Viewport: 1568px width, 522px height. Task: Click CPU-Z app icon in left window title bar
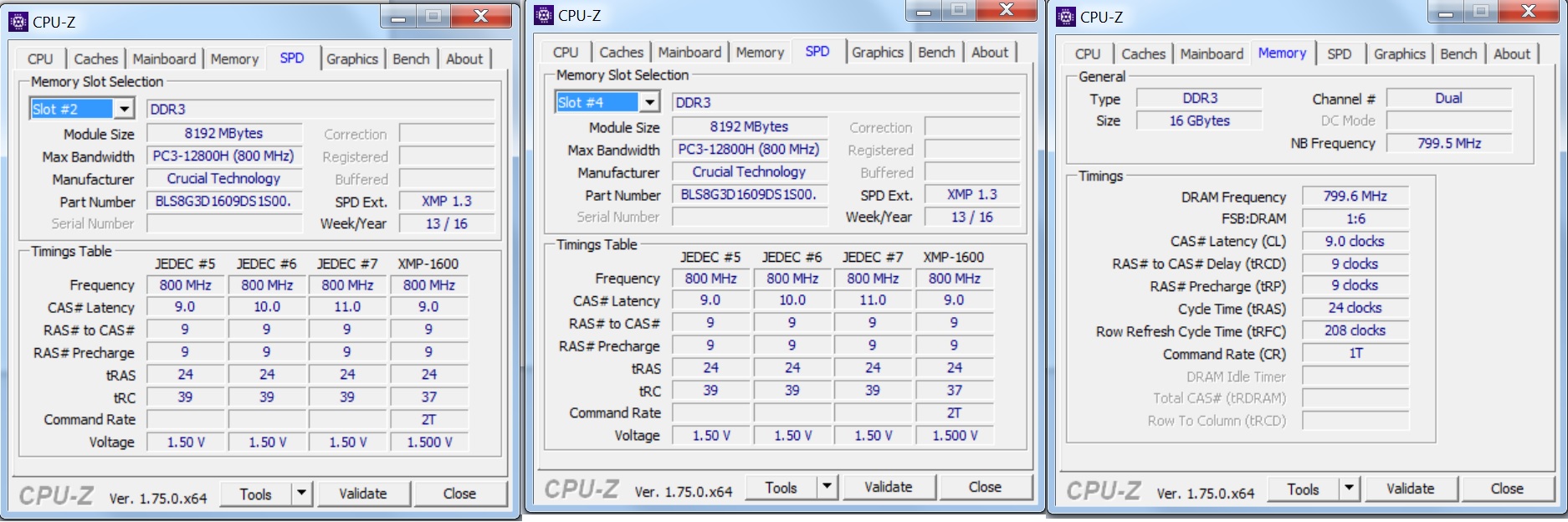tap(18, 22)
